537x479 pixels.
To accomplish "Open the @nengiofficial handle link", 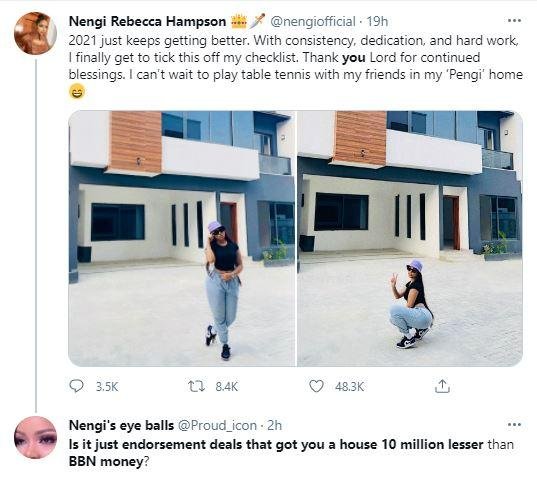I will pos(313,22).
